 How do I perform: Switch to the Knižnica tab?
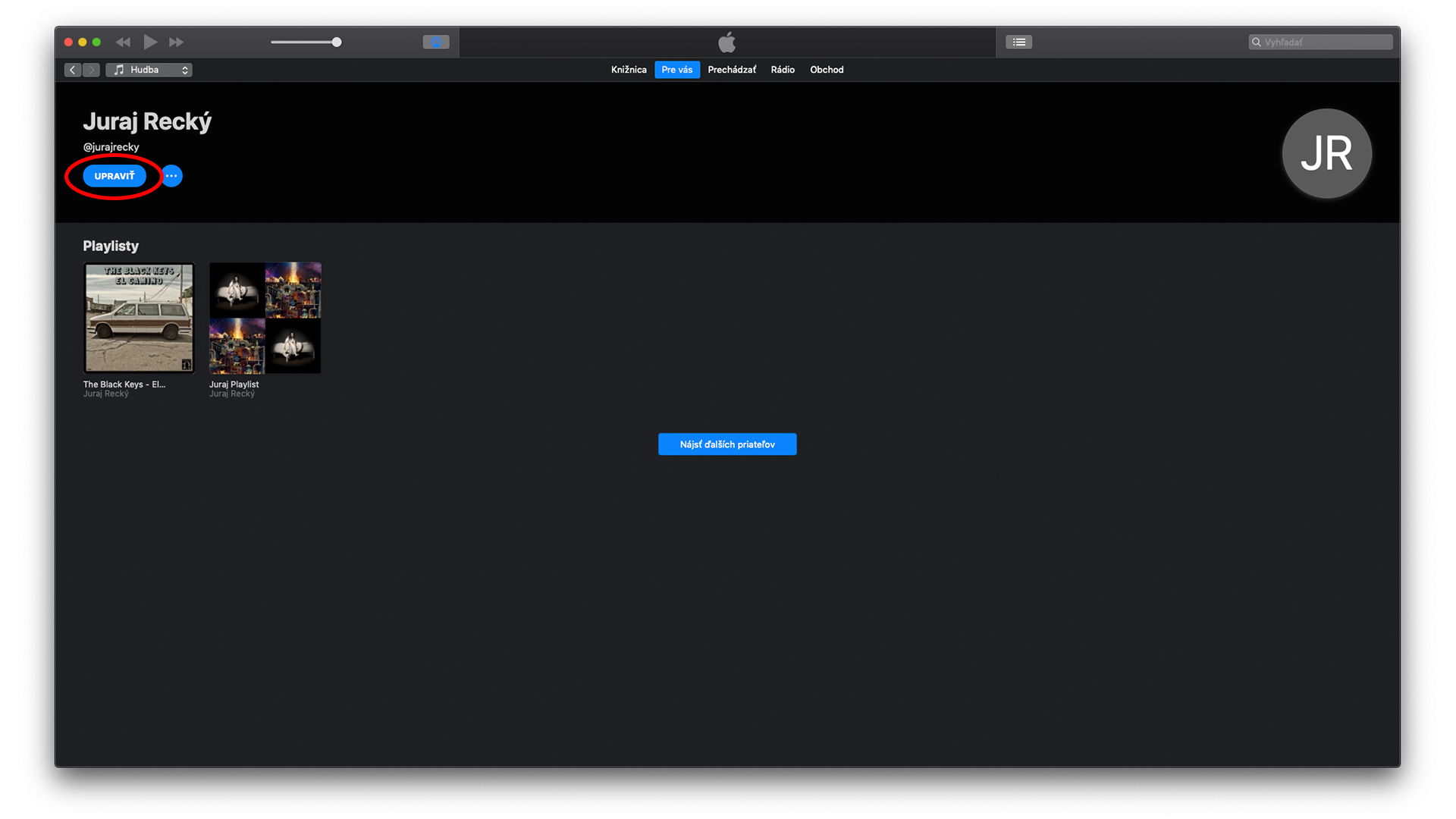click(x=629, y=70)
